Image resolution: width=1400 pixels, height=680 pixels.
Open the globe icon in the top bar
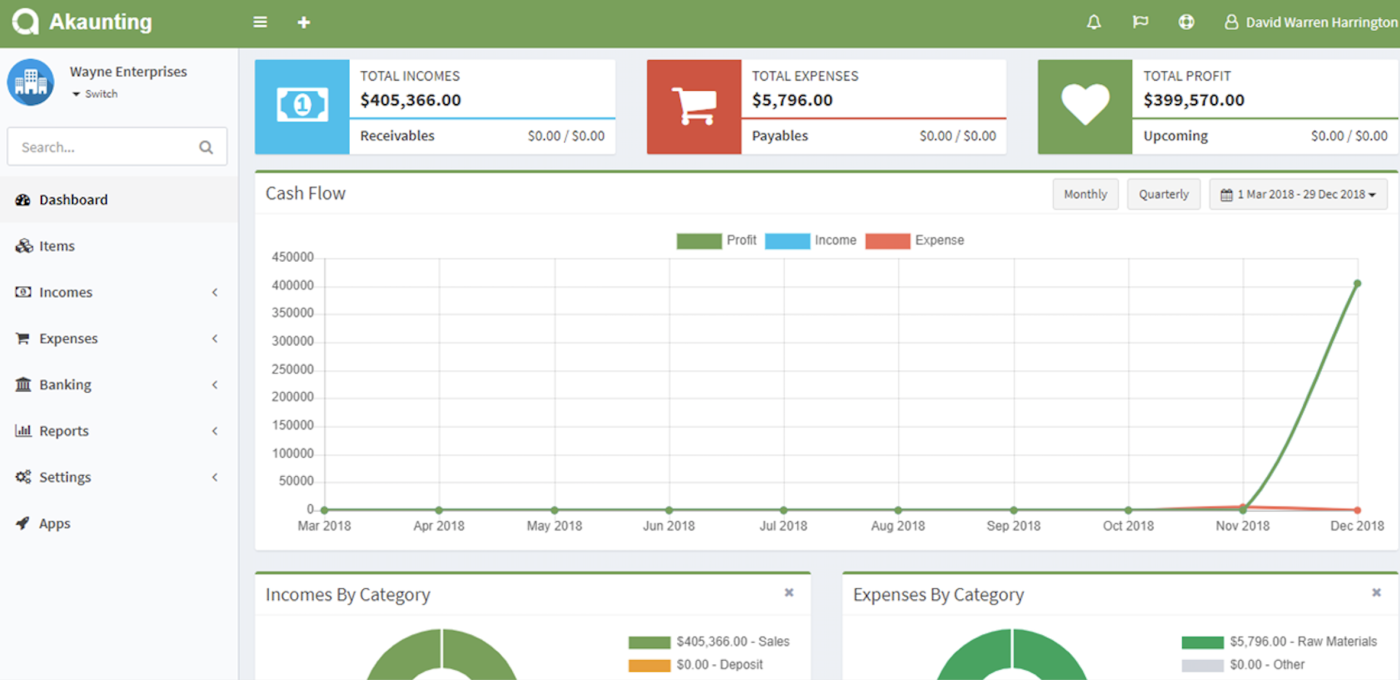click(x=1186, y=21)
